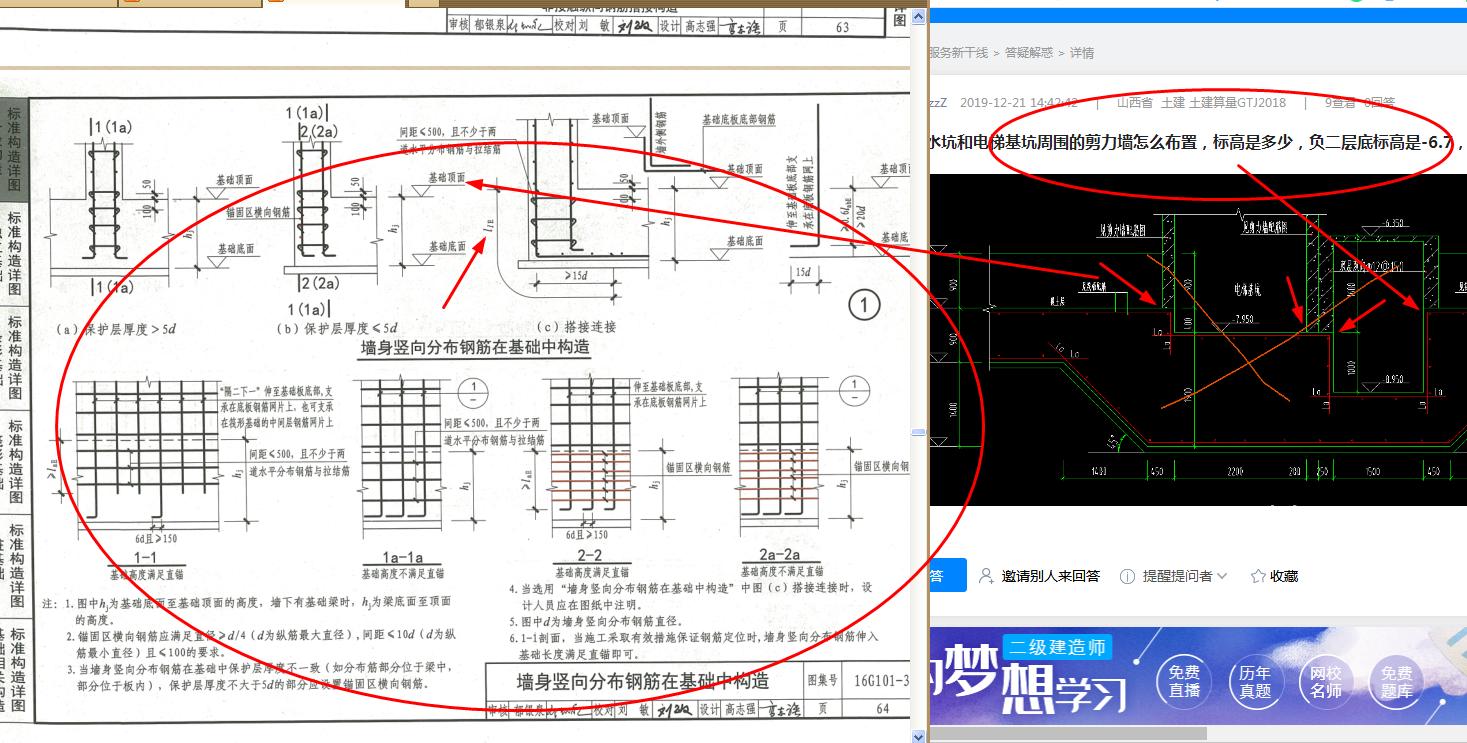This screenshot has width=1467, height=743.
Task: Click the topmost 标准构造详图 side tab in the PDF
Action: (x=14, y=152)
